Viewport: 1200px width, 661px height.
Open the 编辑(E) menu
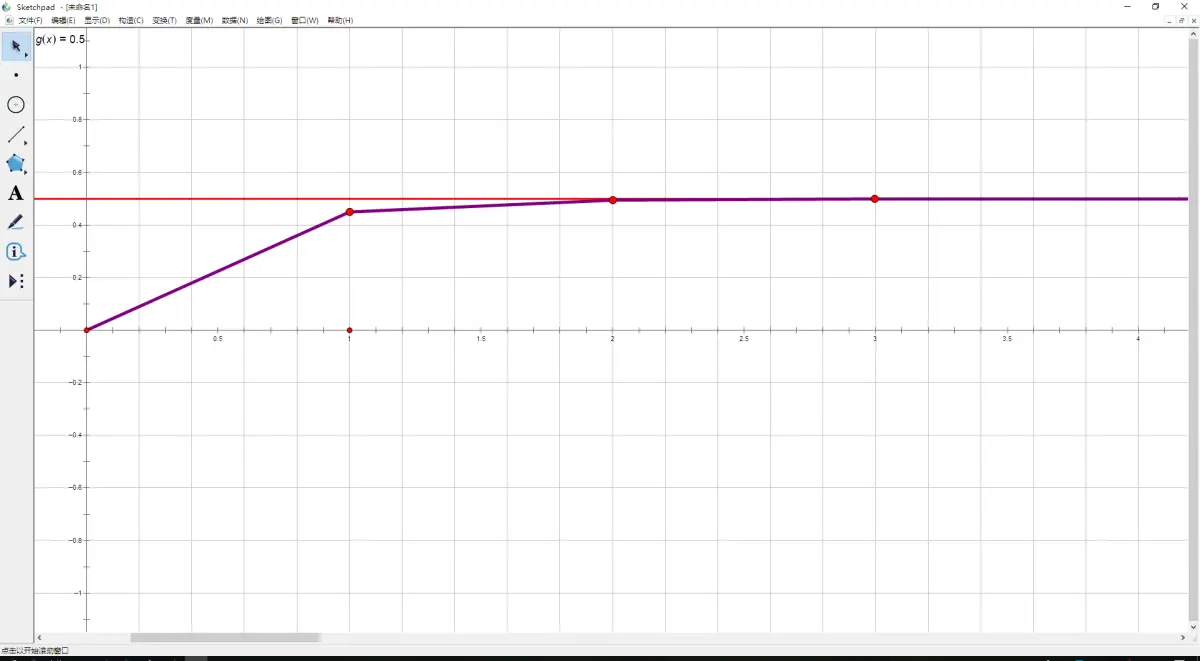pyautogui.click(x=64, y=20)
